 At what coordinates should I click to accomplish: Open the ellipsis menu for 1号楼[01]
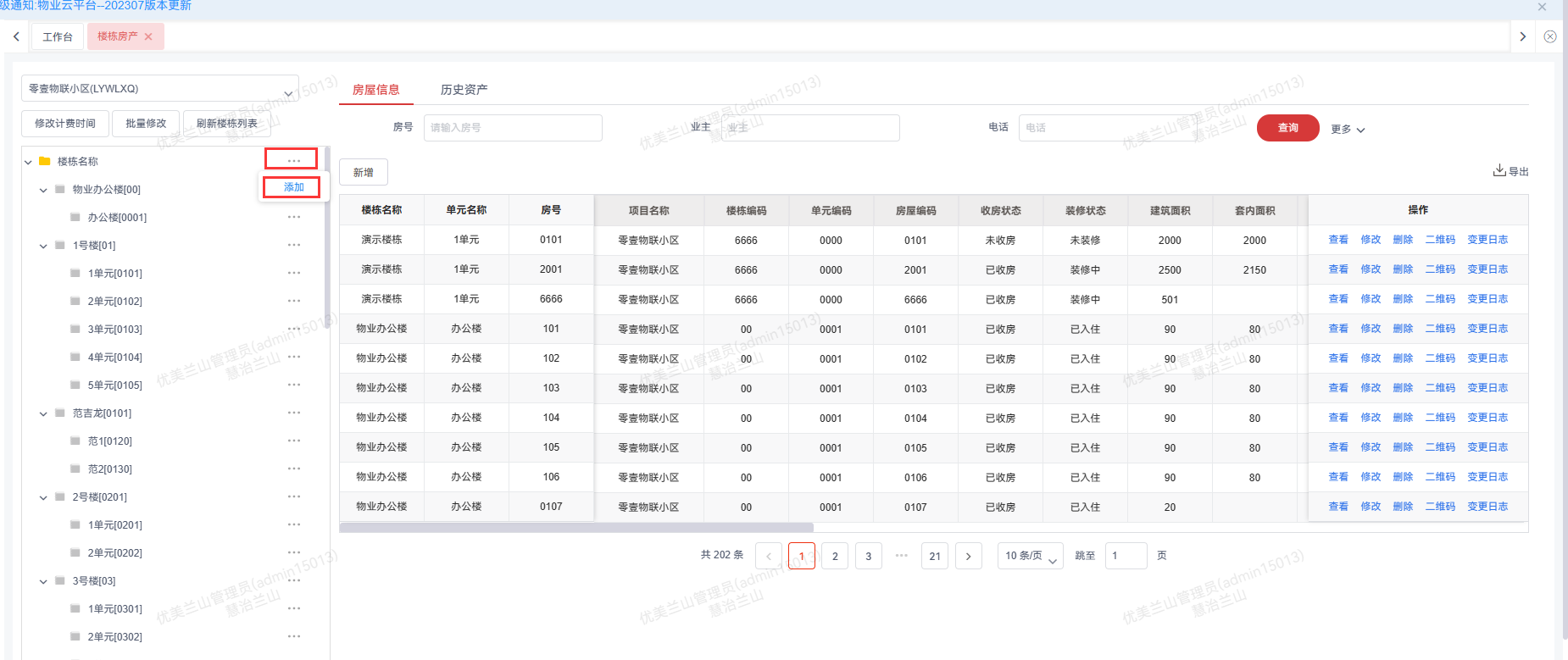[x=293, y=245]
